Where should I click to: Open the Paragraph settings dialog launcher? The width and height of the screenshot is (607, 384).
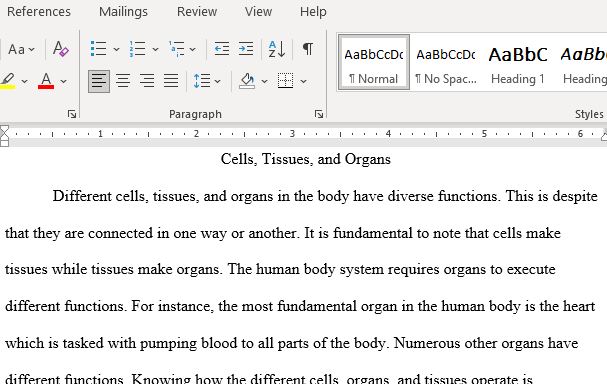[319, 114]
